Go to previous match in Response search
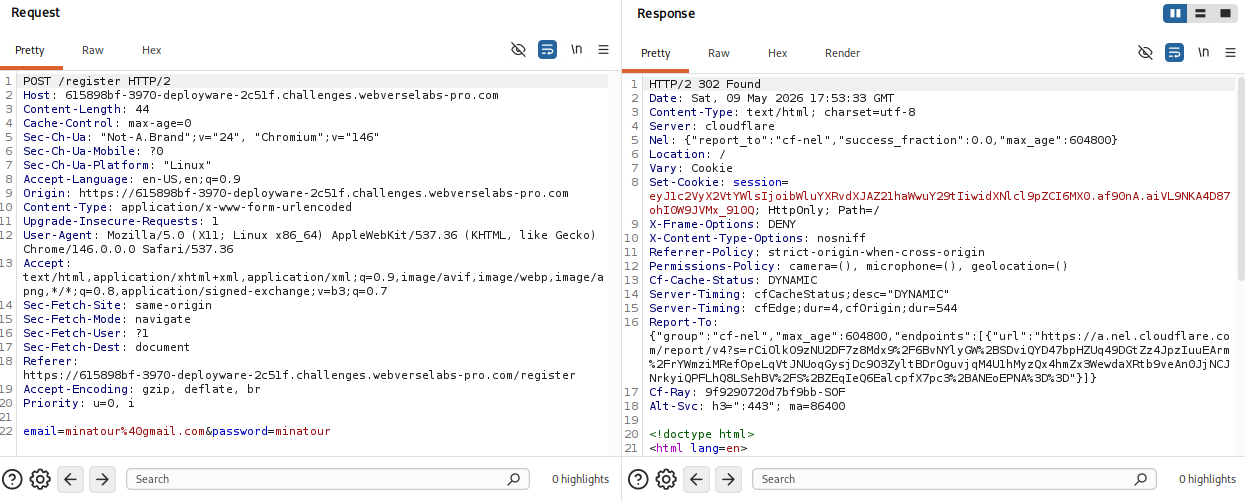This screenshot has width=1245, height=501. pos(696,479)
